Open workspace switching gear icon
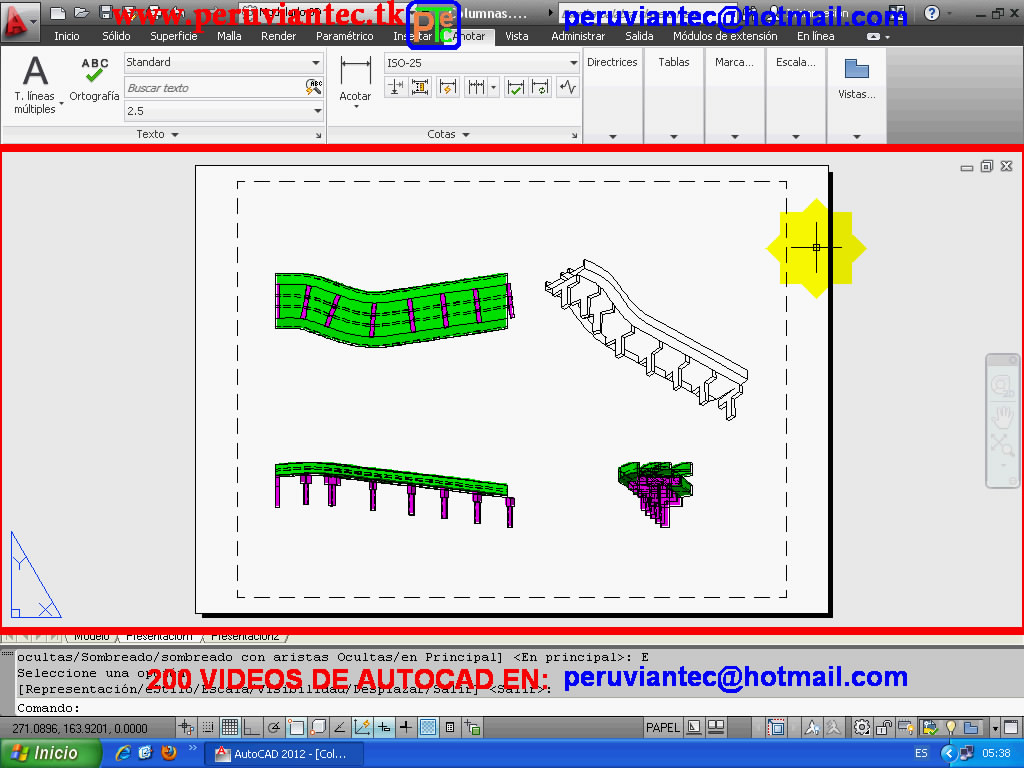 click(862, 727)
